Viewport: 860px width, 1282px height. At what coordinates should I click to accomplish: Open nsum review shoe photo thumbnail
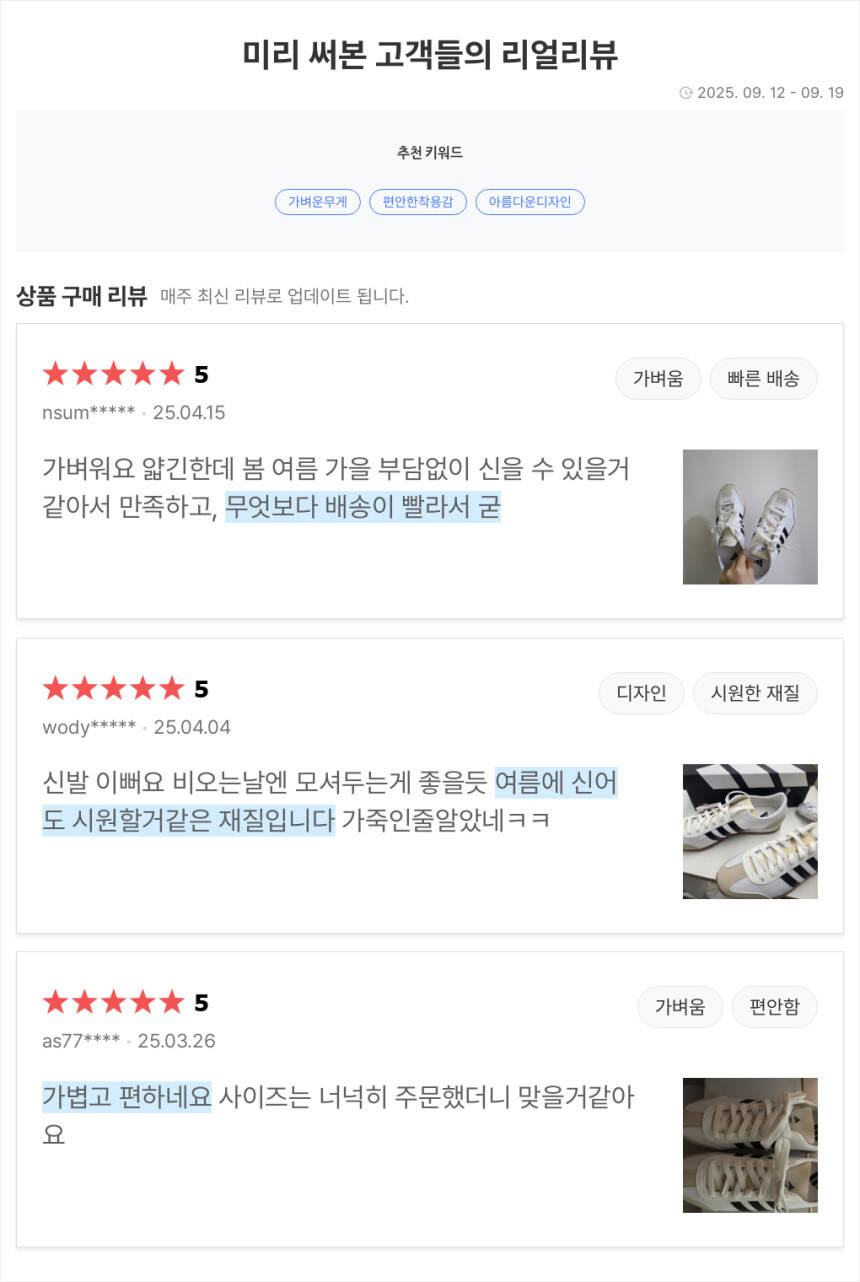tap(750, 517)
